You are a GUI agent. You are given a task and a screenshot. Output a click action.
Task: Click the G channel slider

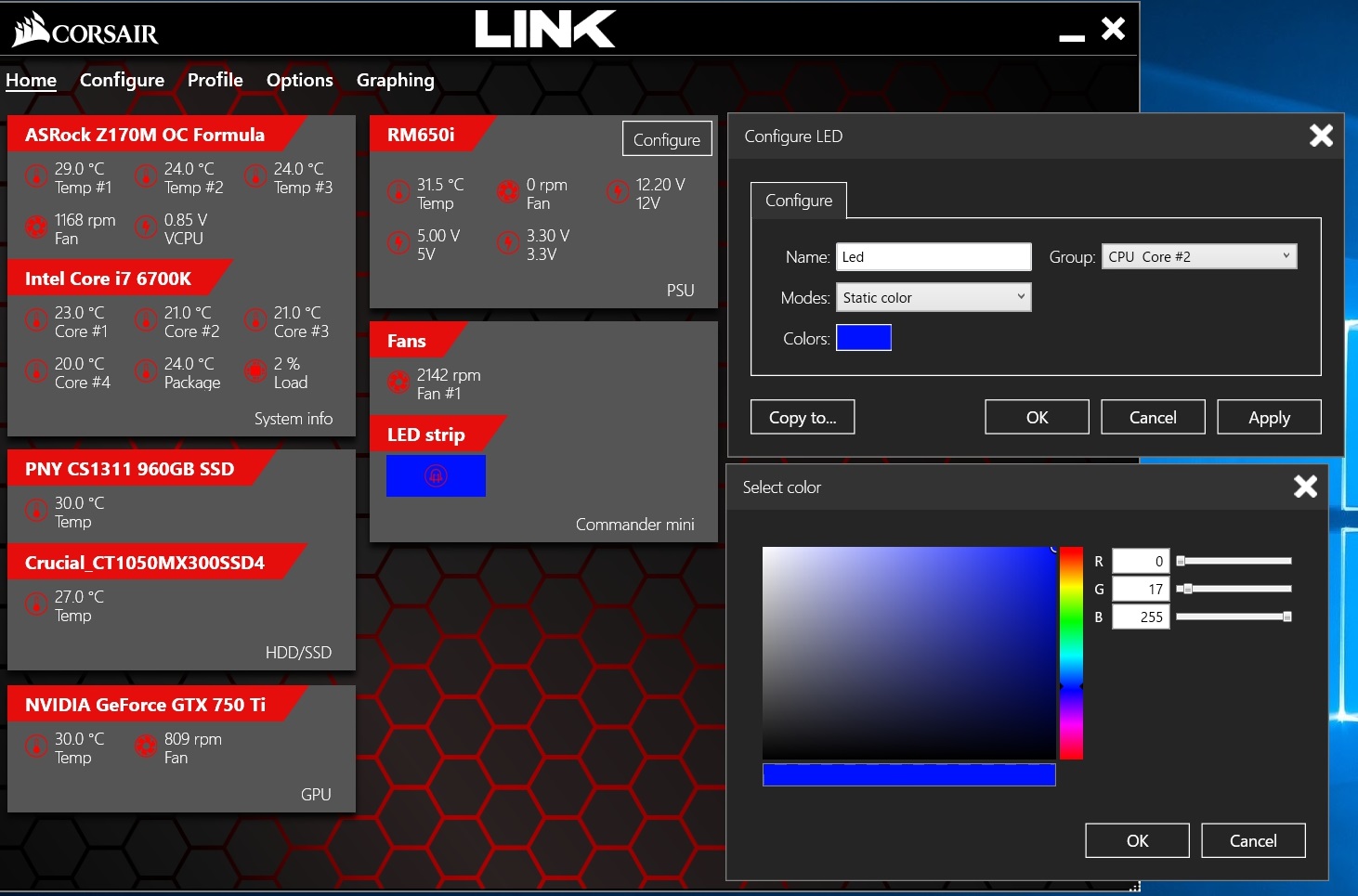(1234, 589)
